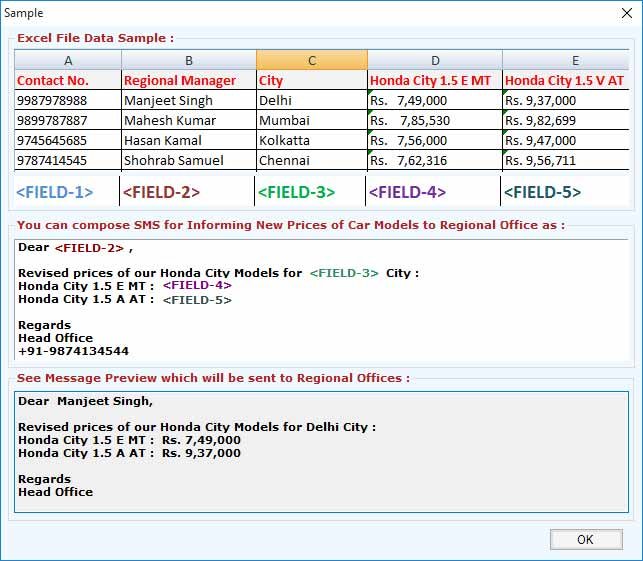Screen dimensions: 643x561
Task: Select column D header in sample table
Action: (x=434, y=60)
